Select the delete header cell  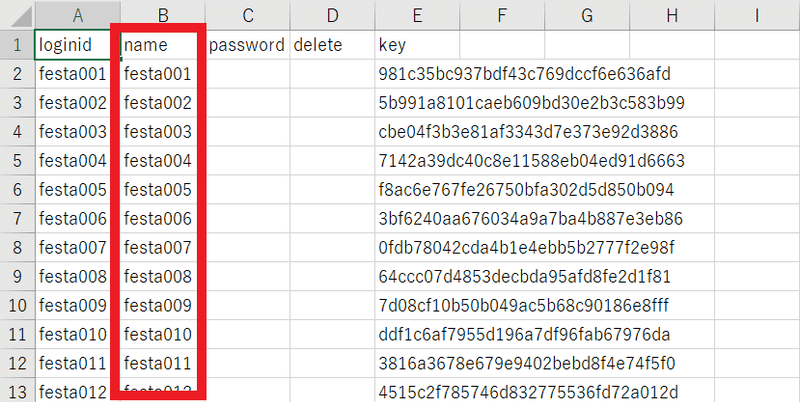point(332,45)
